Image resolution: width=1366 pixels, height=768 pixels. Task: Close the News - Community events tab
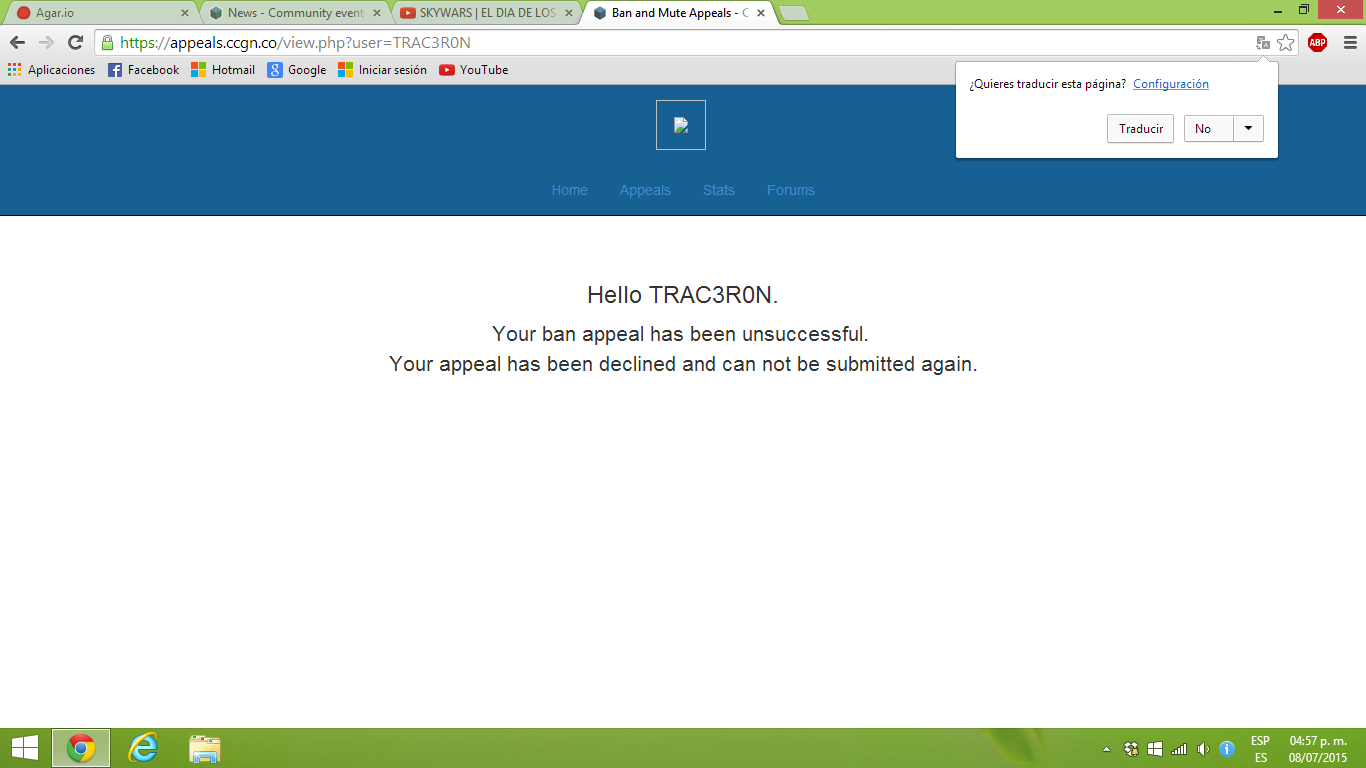[377, 13]
